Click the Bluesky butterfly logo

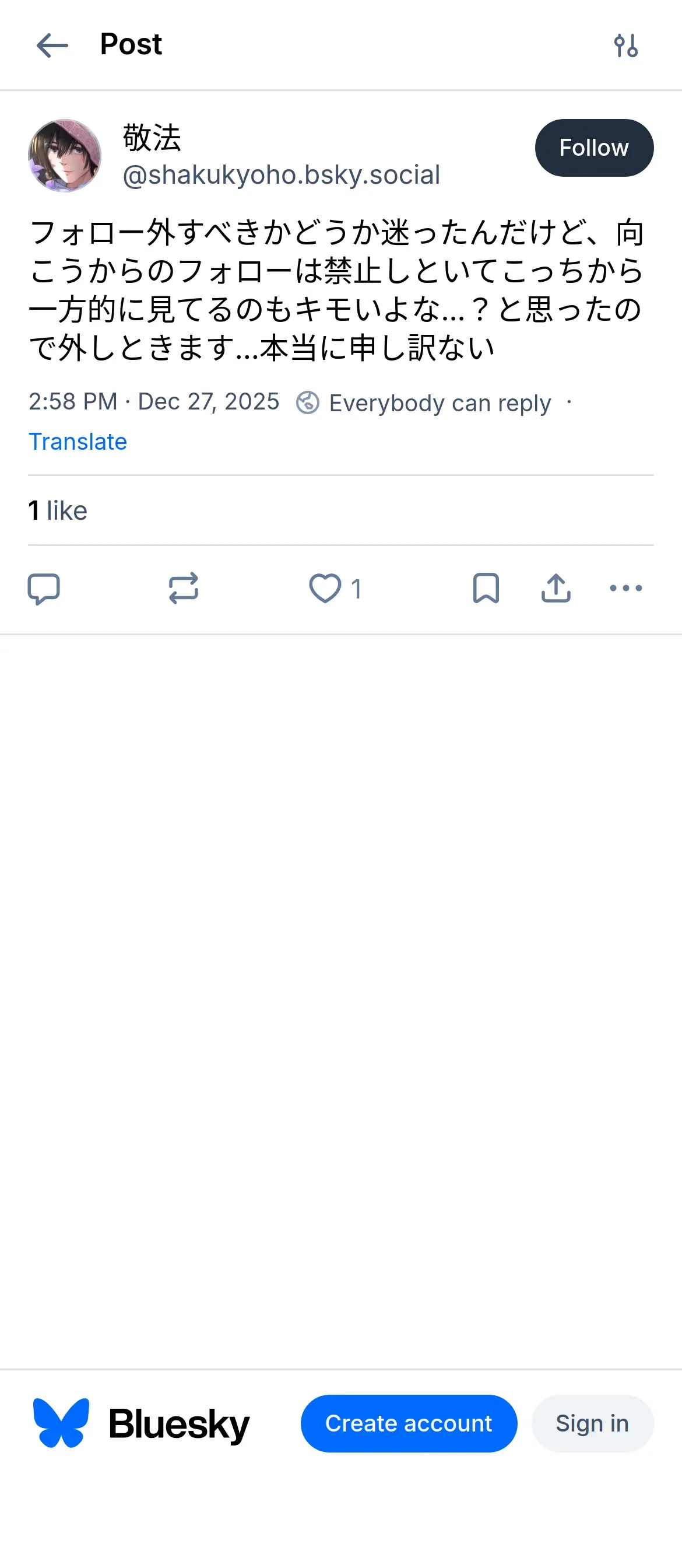[x=61, y=1423]
